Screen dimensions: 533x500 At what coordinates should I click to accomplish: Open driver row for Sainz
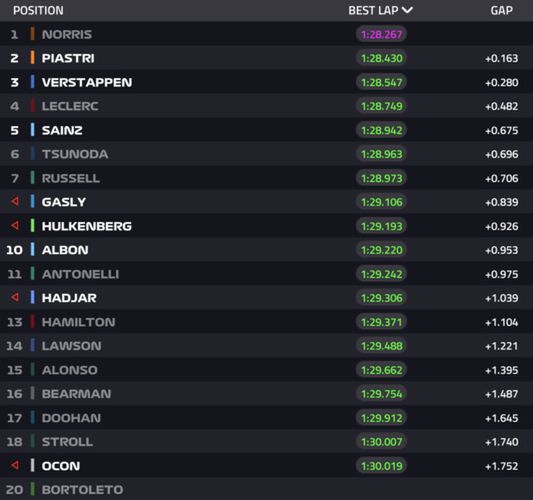pyautogui.click(x=266, y=130)
